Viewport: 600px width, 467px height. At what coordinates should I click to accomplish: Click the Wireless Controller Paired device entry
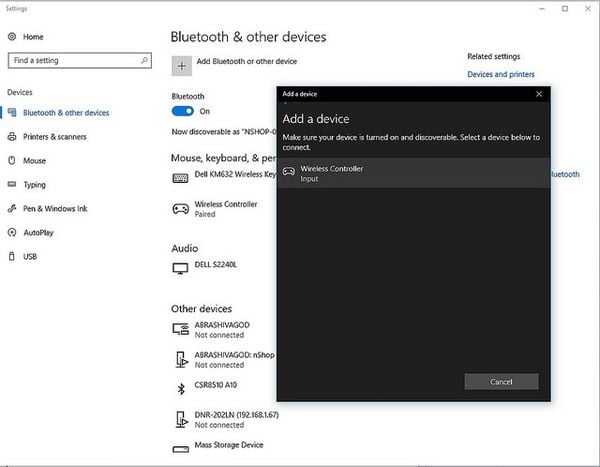(x=226, y=209)
